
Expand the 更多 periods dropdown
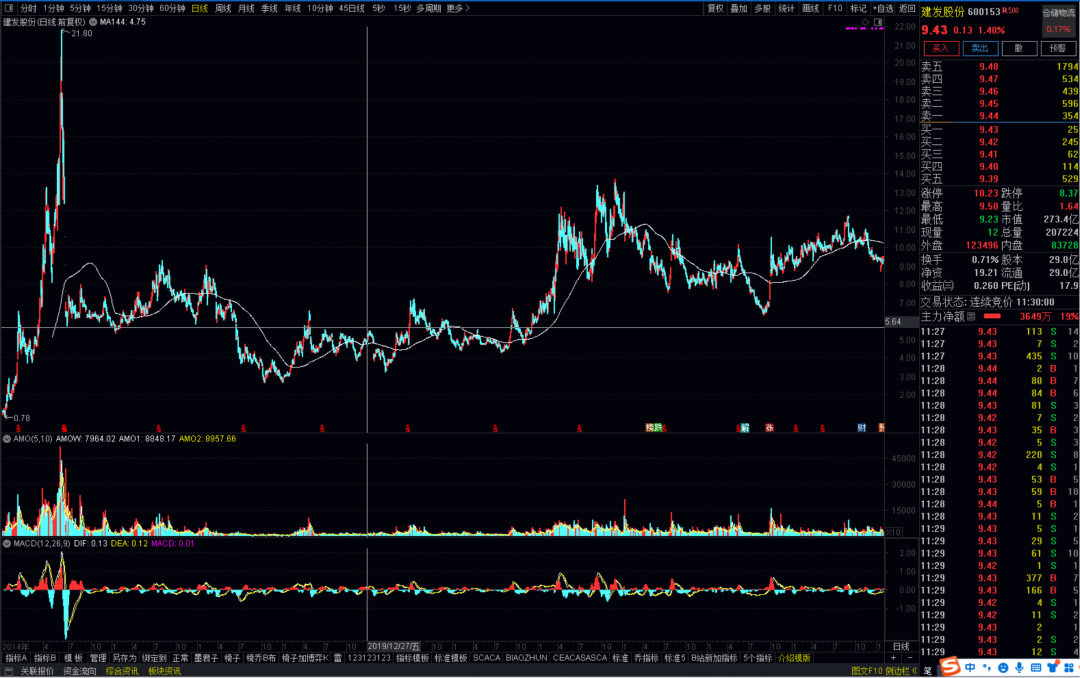coord(457,8)
